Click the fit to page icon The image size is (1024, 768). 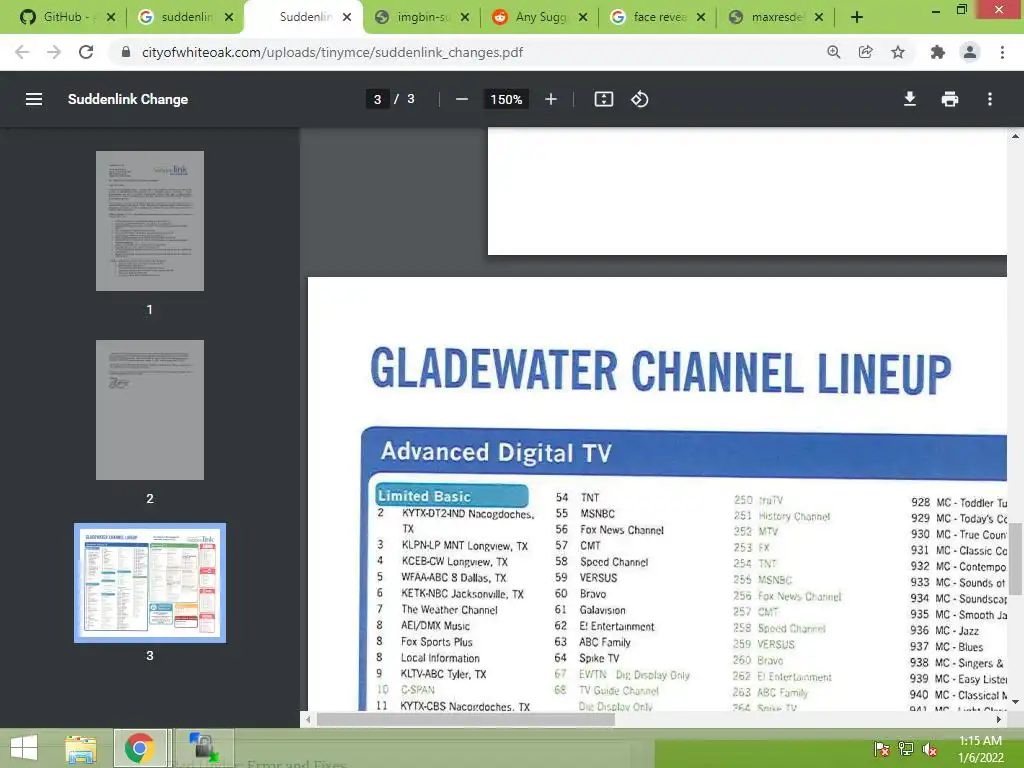click(603, 99)
